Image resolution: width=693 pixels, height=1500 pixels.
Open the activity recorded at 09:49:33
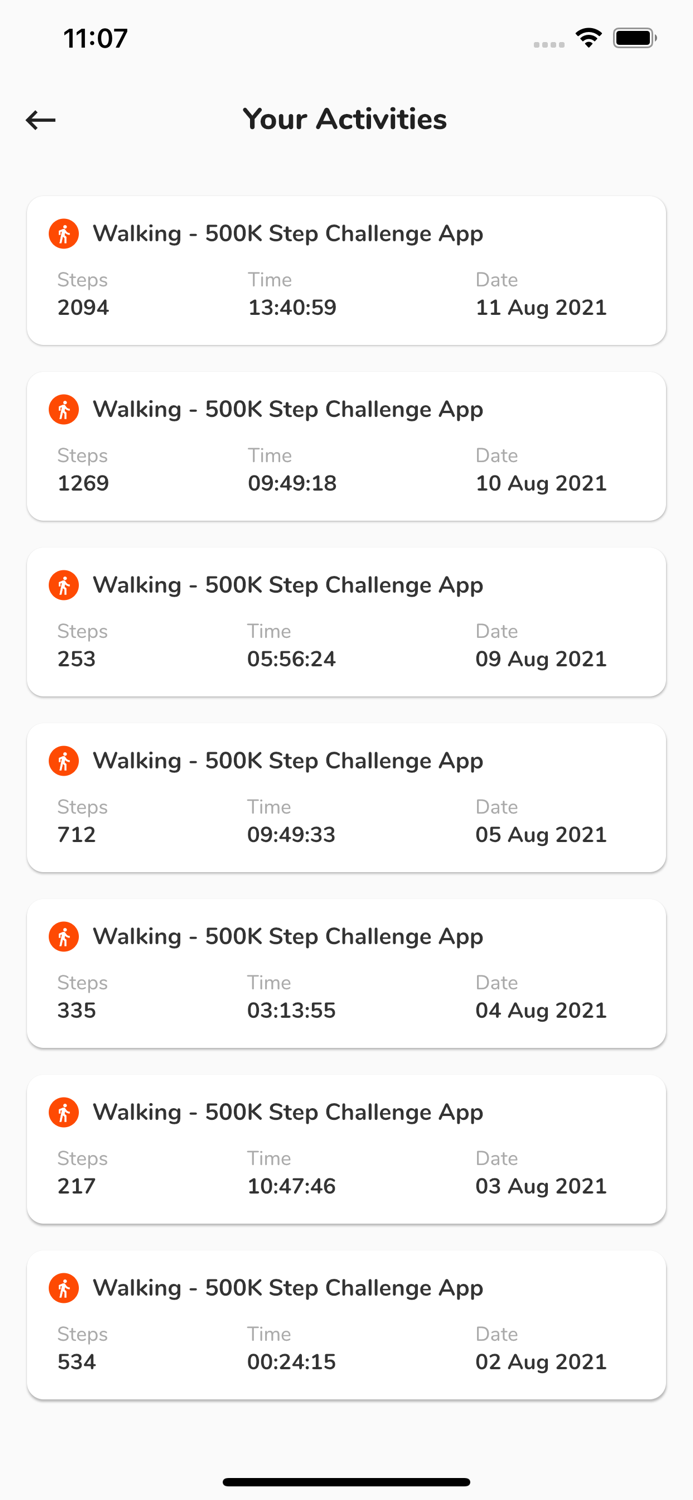tap(346, 798)
